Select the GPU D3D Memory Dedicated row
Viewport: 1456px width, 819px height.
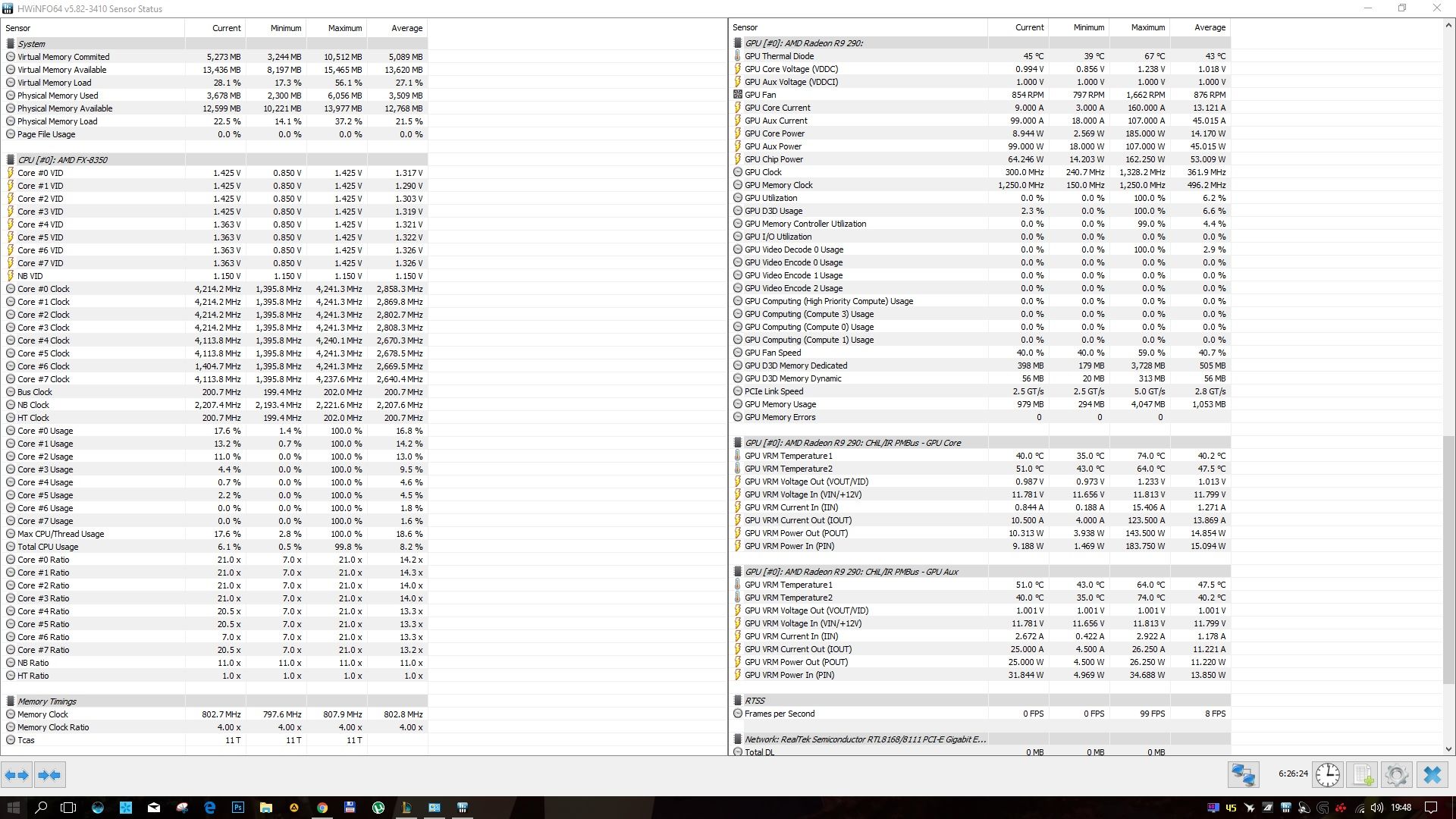click(x=980, y=366)
